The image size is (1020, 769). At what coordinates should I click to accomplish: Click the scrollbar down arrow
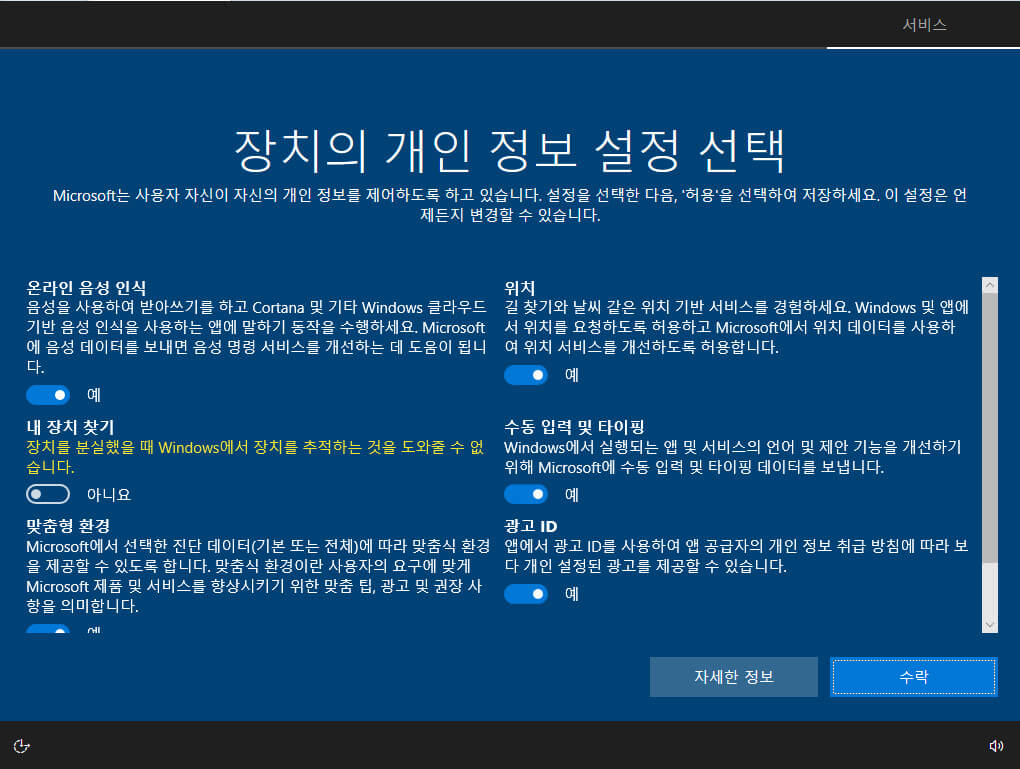989,625
